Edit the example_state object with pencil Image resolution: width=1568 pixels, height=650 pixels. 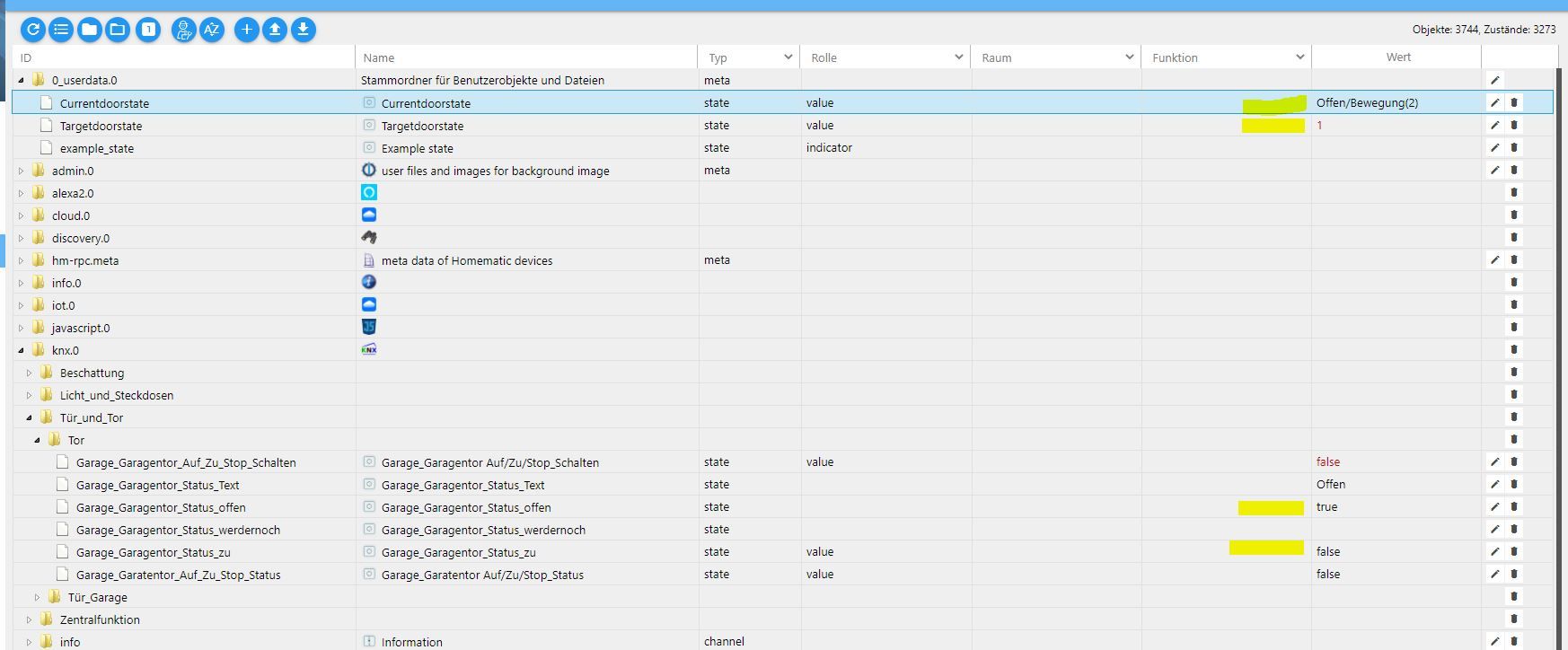(1495, 147)
